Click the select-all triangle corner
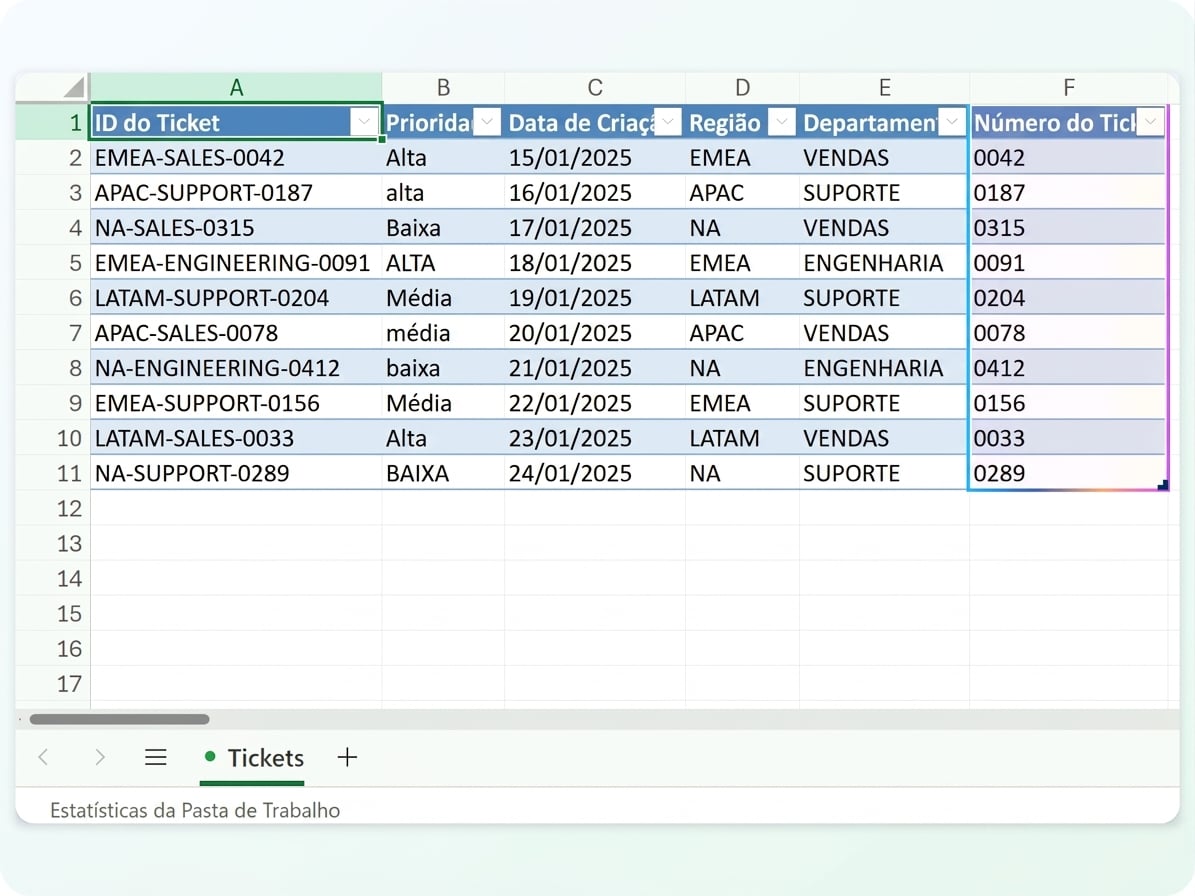The height and width of the screenshot is (896, 1195). [x=73, y=87]
